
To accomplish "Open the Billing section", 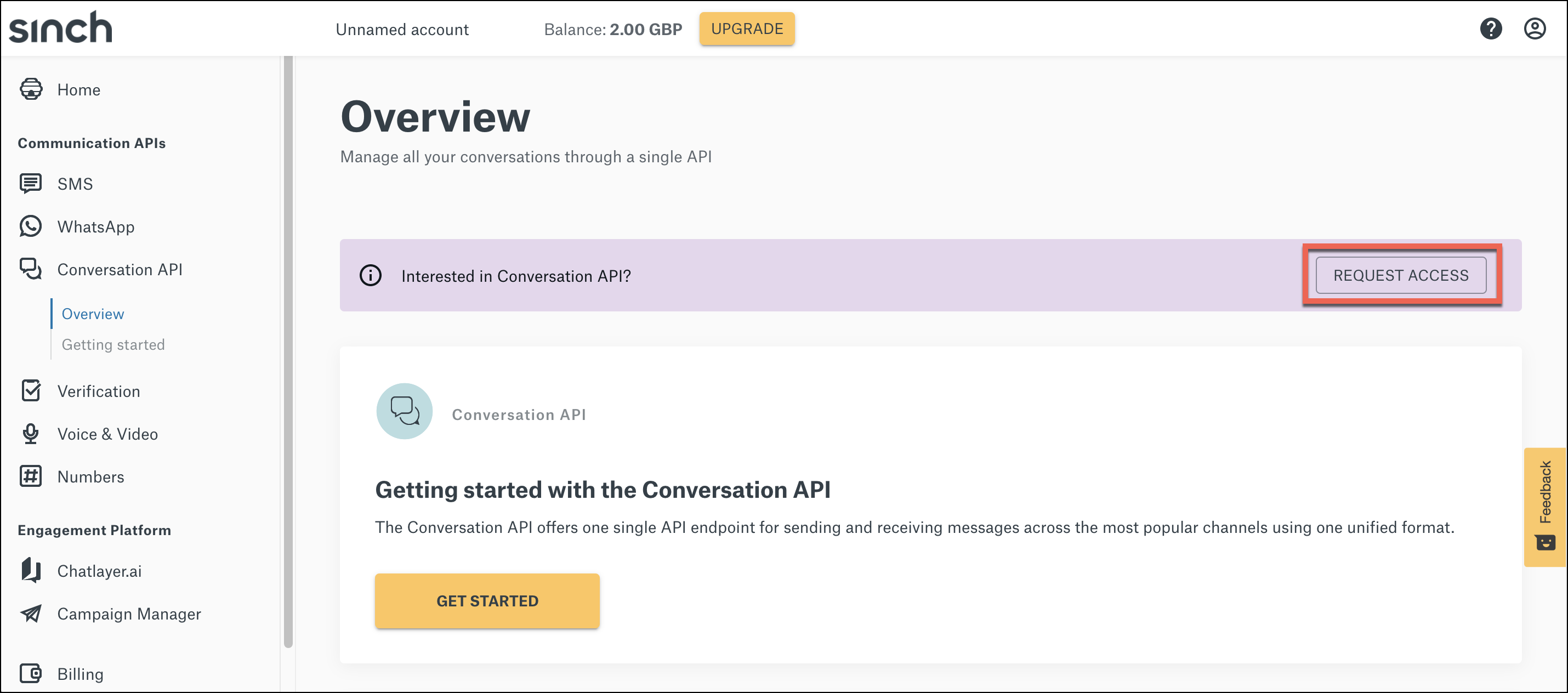I will tap(81, 673).
